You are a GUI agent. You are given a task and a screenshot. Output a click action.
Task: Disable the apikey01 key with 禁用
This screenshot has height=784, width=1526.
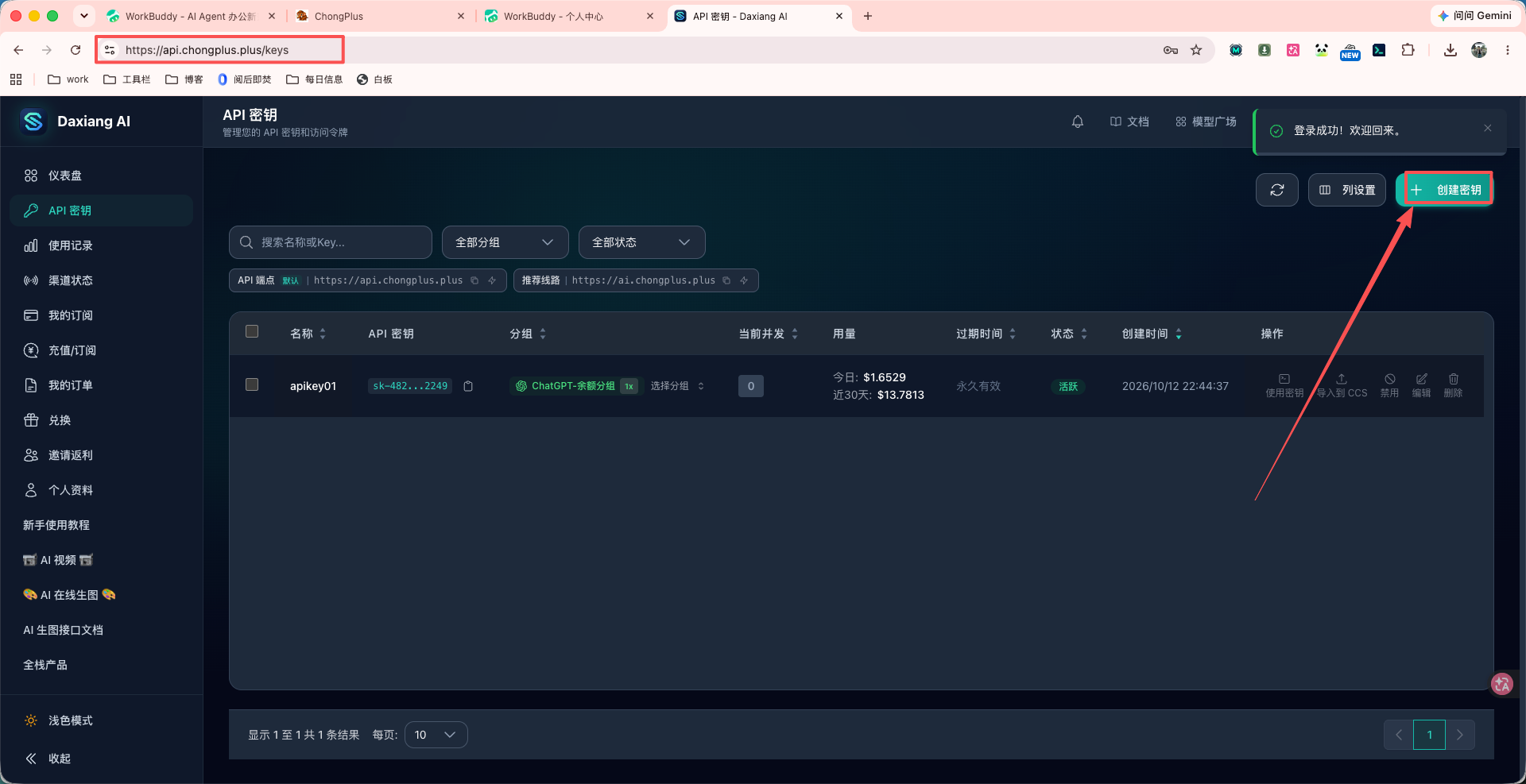(x=1389, y=385)
